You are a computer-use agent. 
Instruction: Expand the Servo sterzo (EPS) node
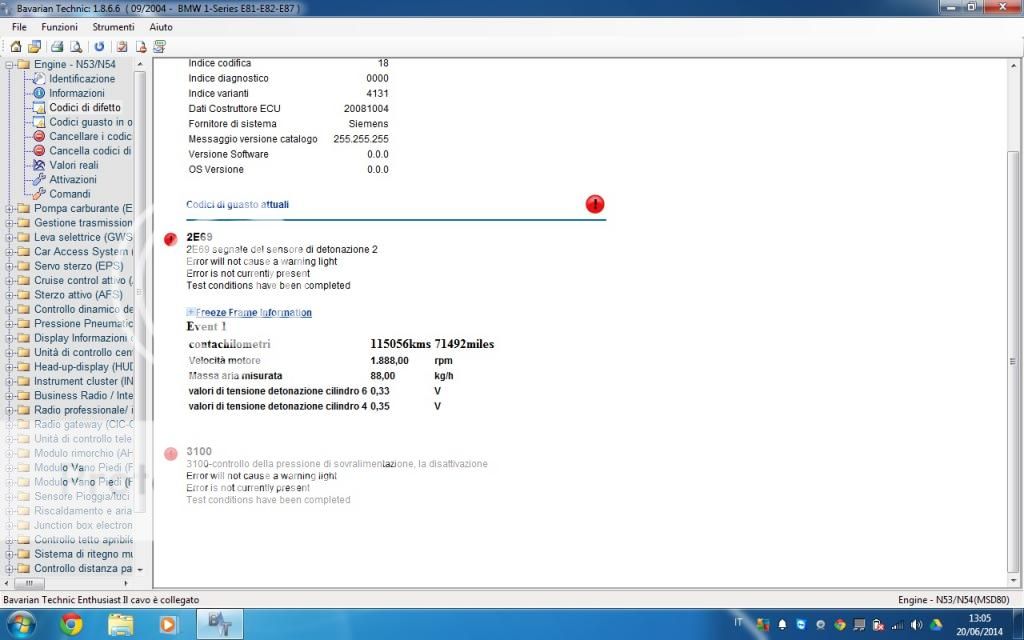[10, 267]
